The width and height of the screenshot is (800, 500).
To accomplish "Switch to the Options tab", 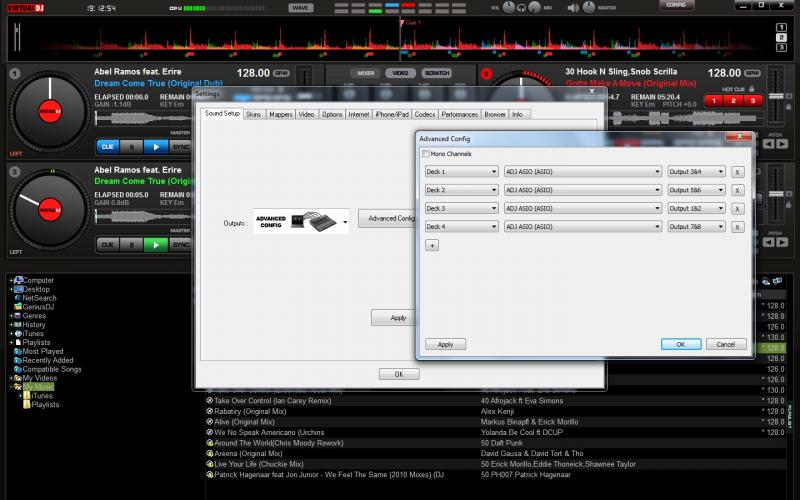I will point(332,115).
